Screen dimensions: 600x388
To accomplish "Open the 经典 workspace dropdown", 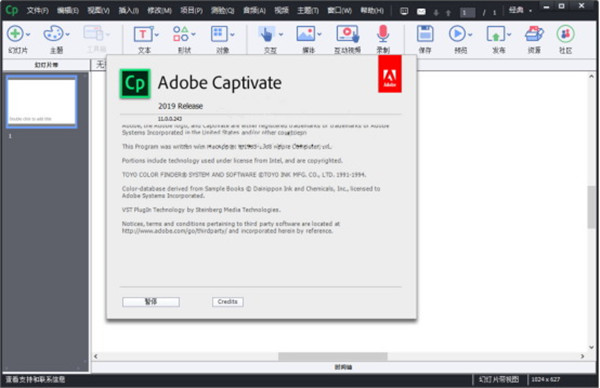I will (520, 10).
